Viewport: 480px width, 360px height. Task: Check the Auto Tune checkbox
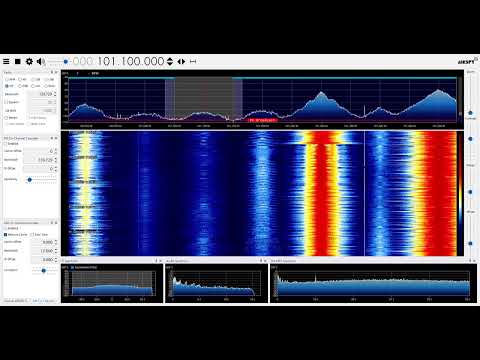32,235
